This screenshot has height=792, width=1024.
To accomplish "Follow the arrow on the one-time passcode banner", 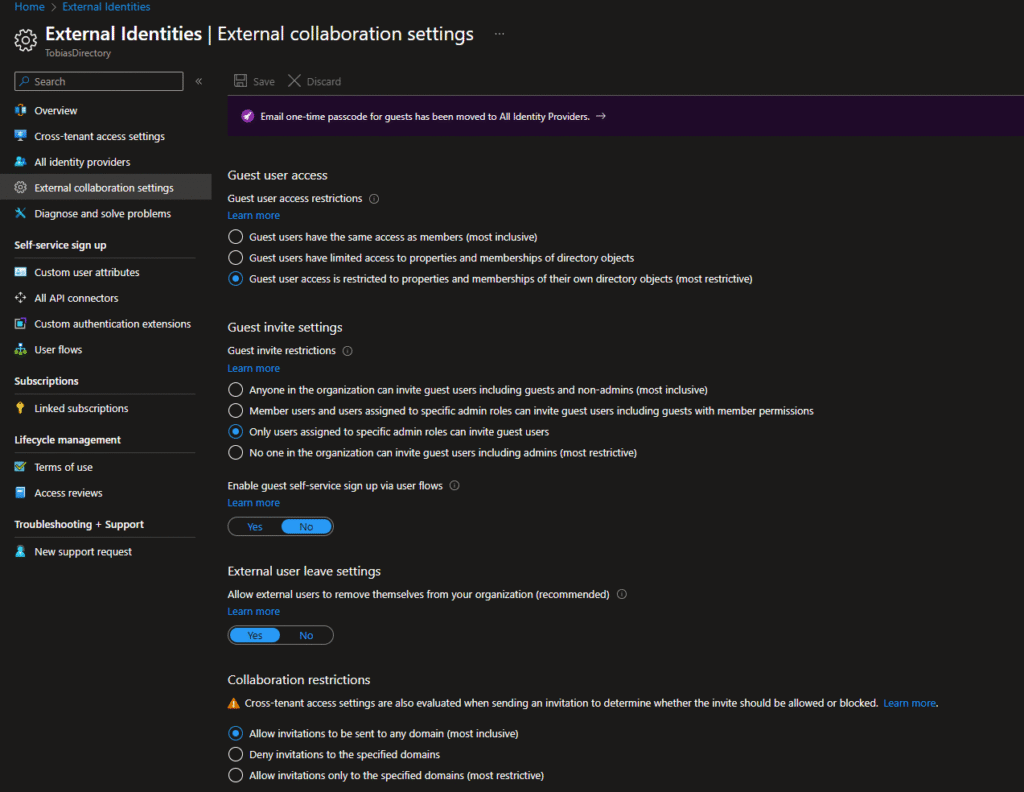I will coord(600,116).
